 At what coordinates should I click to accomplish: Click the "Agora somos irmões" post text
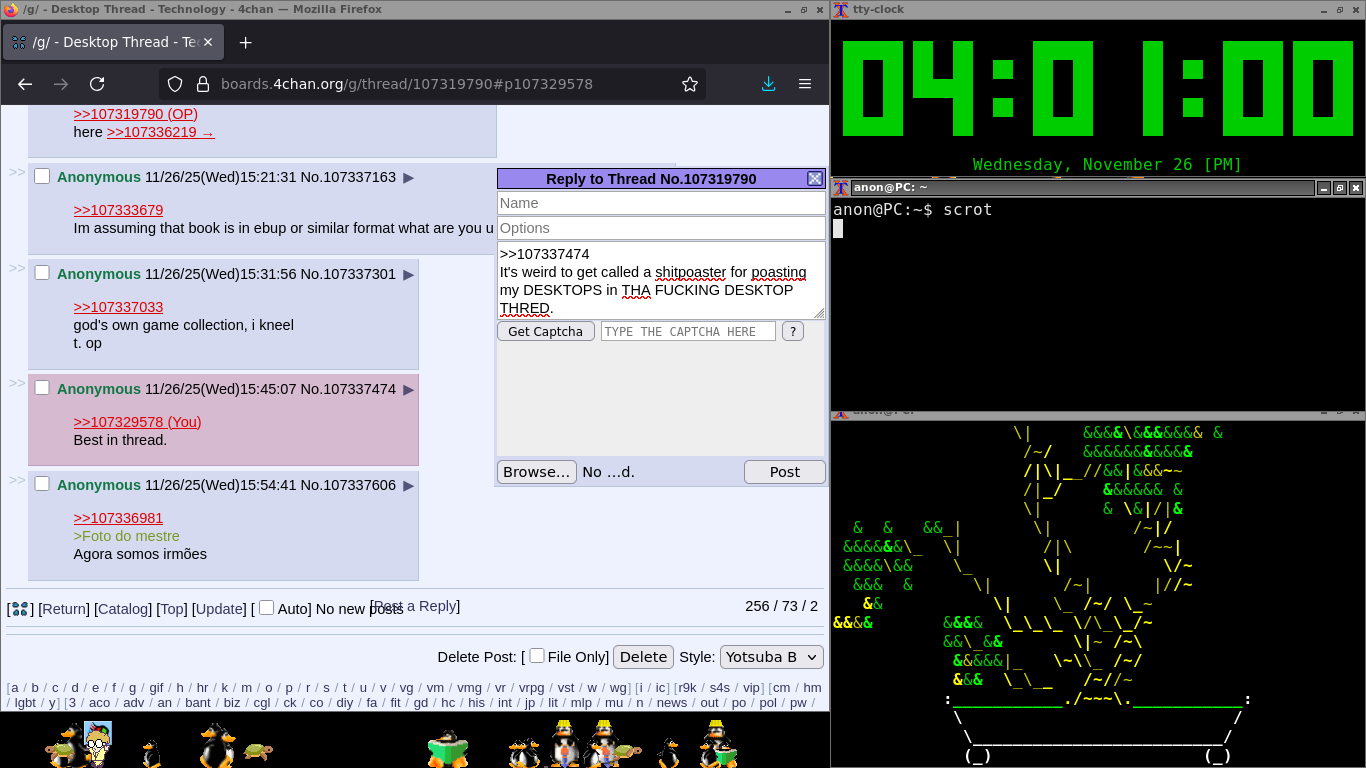click(x=140, y=554)
